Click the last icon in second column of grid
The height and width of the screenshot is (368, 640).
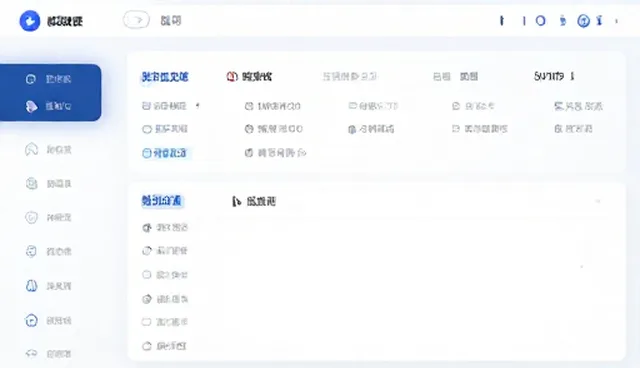click(x=249, y=153)
